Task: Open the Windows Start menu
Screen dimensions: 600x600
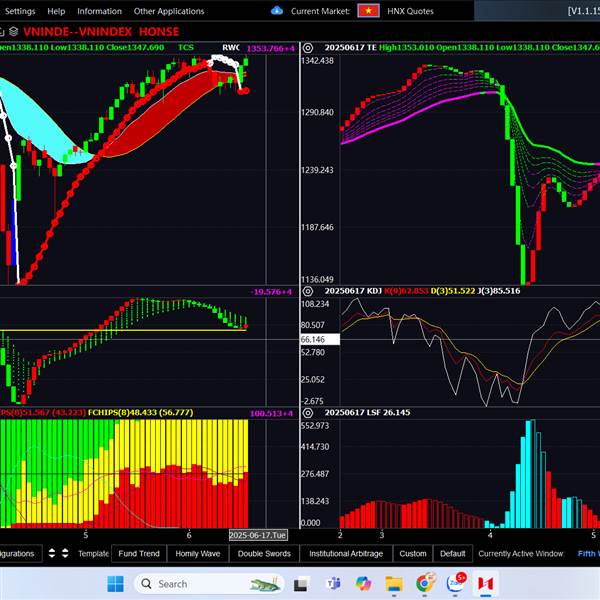Action: pos(115,584)
